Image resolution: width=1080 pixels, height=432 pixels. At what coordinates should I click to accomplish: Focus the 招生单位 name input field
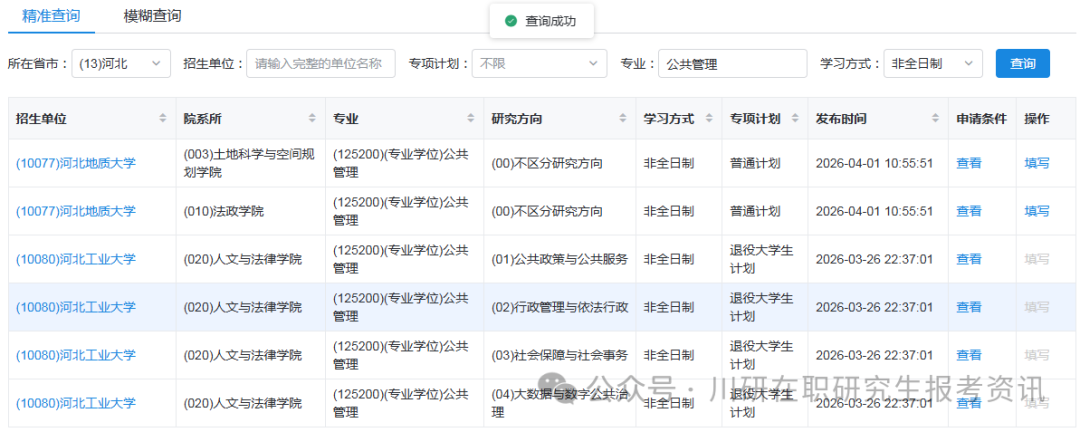[x=321, y=63]
